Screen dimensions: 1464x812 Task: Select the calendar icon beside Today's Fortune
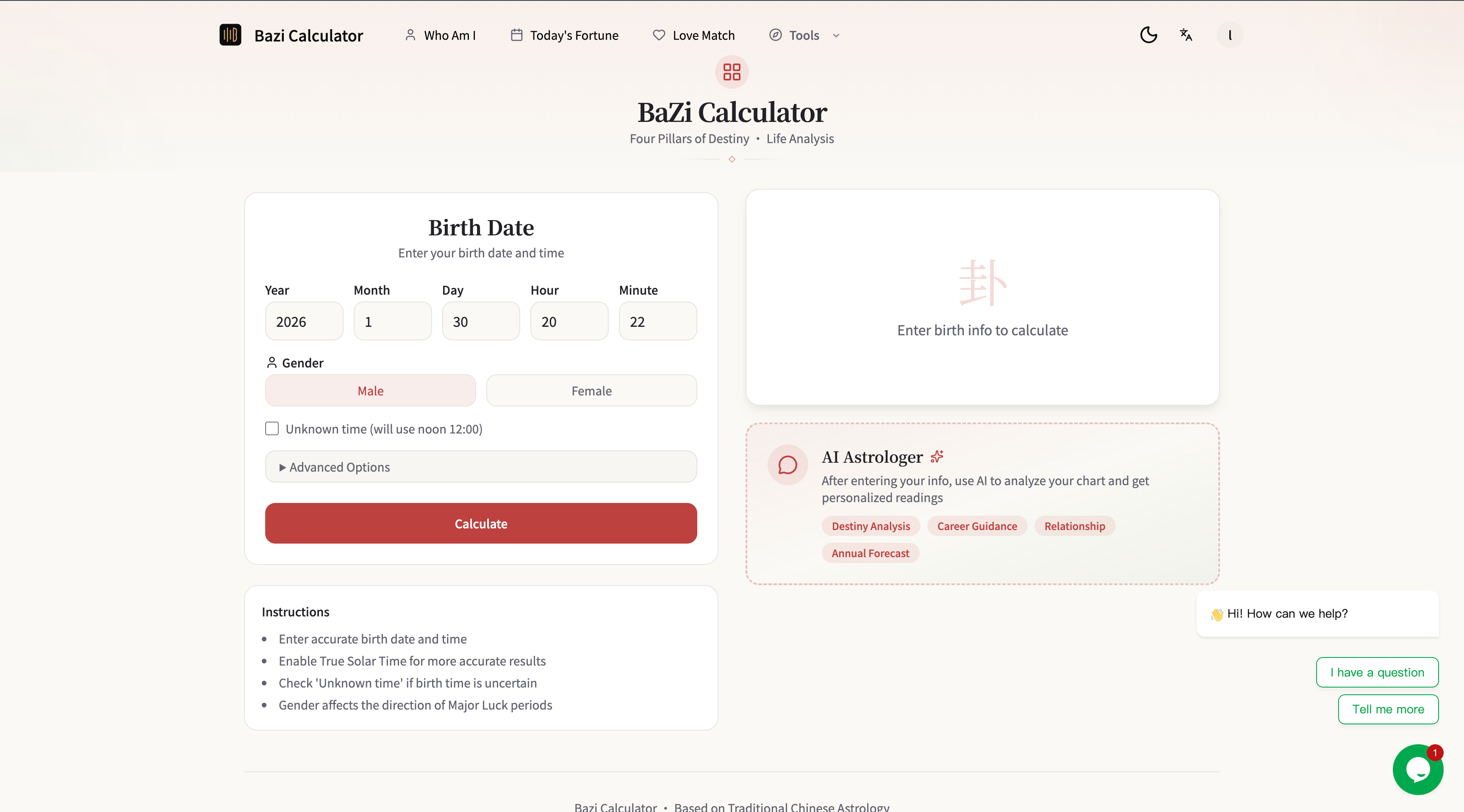coord(516,35)
